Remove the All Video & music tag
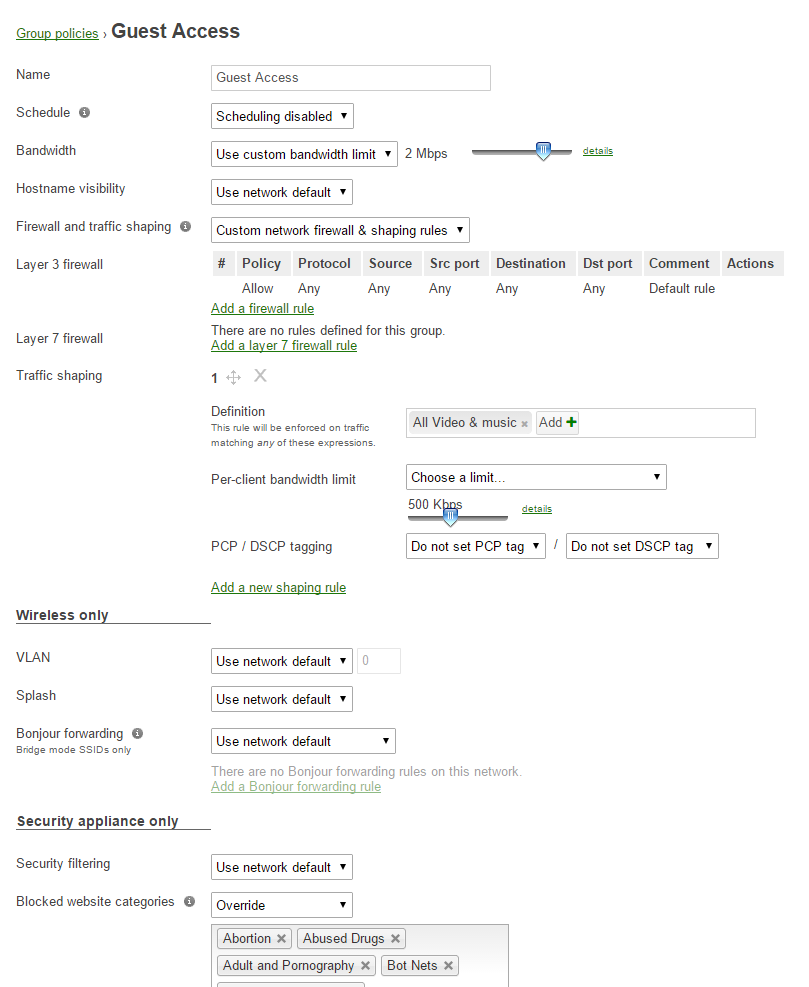809x987 pixels. click(524, 424)
